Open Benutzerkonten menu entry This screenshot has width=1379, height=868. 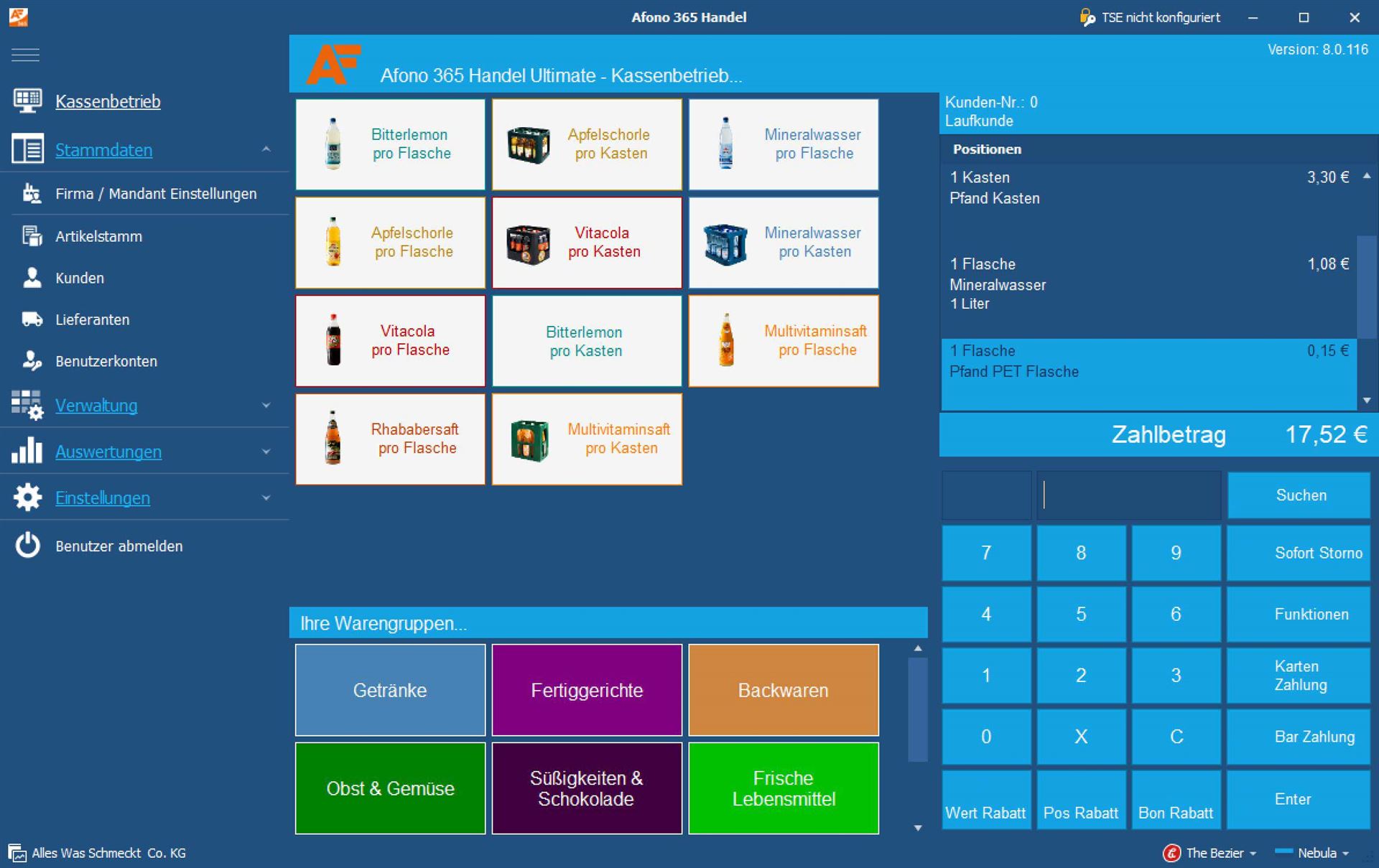click(106, 361)
